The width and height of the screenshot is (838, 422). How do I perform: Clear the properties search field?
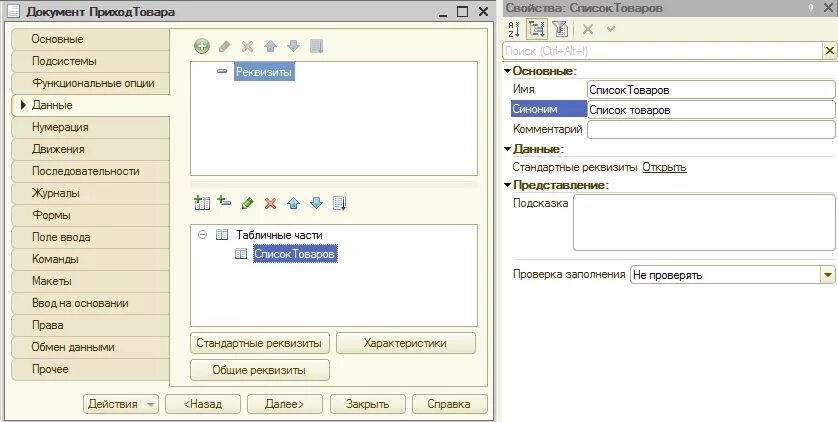[829, 51]
